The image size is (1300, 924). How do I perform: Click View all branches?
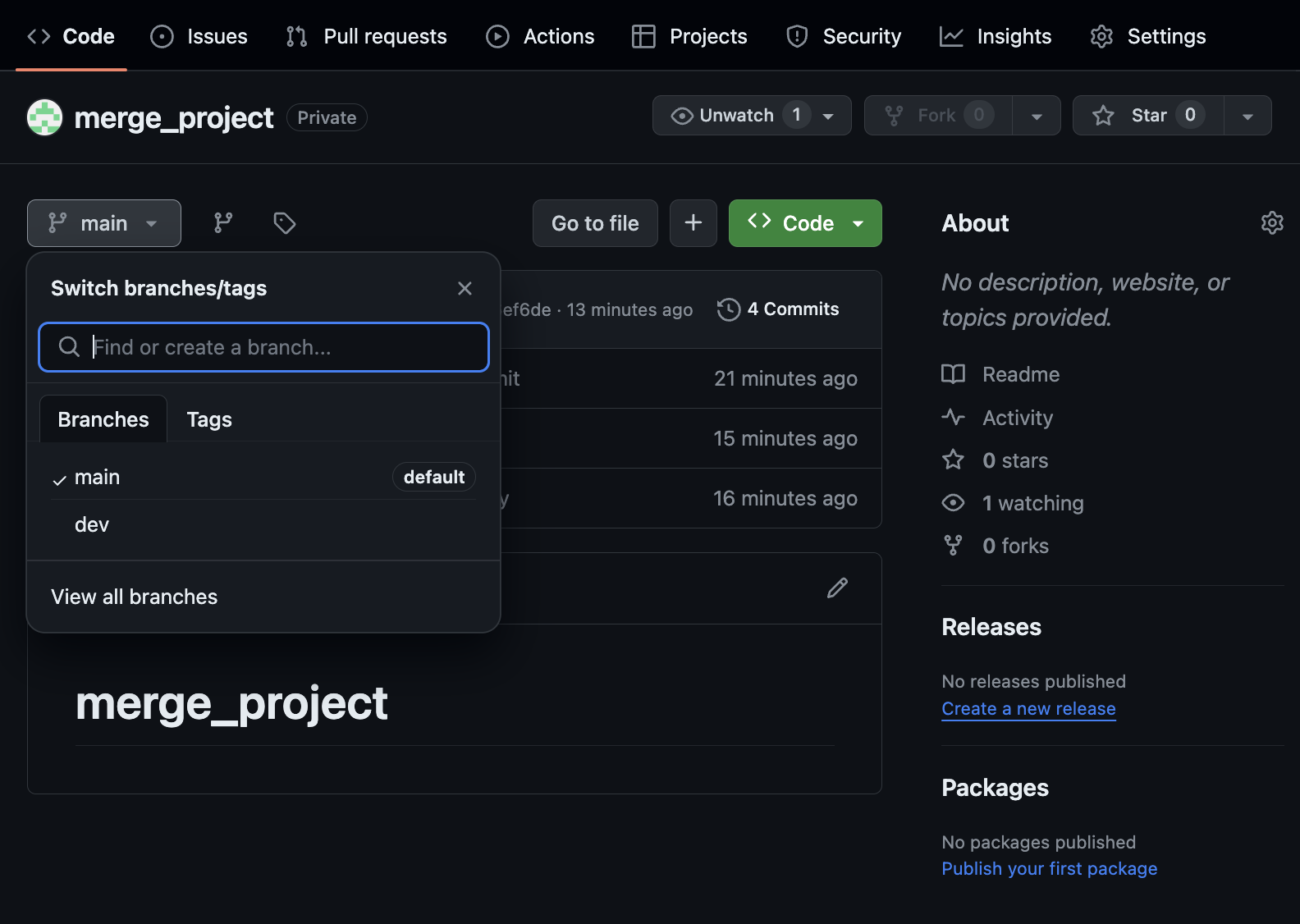click(x=135, y=597)
